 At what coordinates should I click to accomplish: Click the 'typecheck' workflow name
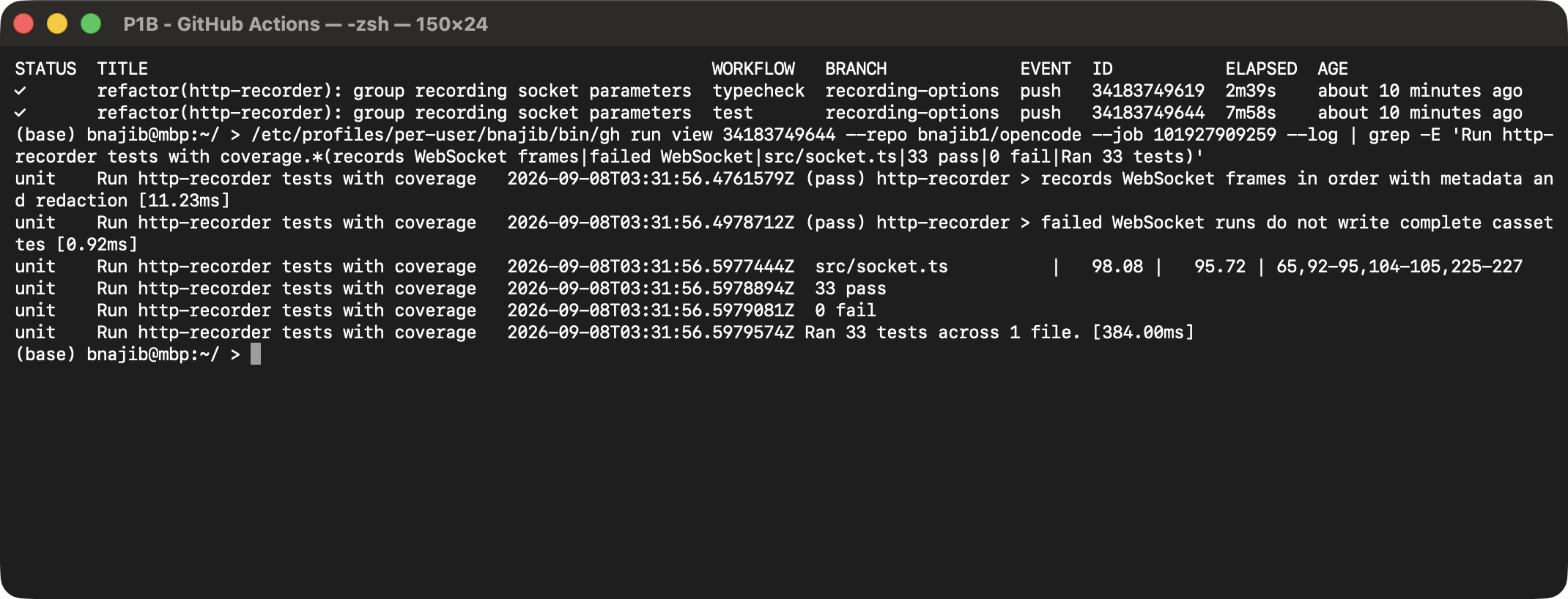coord(758,91)
